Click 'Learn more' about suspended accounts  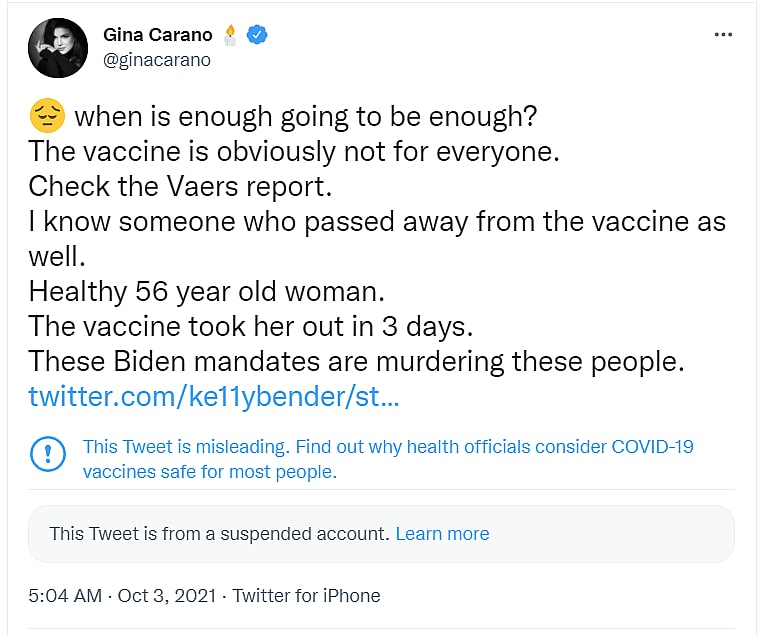[x=442, y=534]
